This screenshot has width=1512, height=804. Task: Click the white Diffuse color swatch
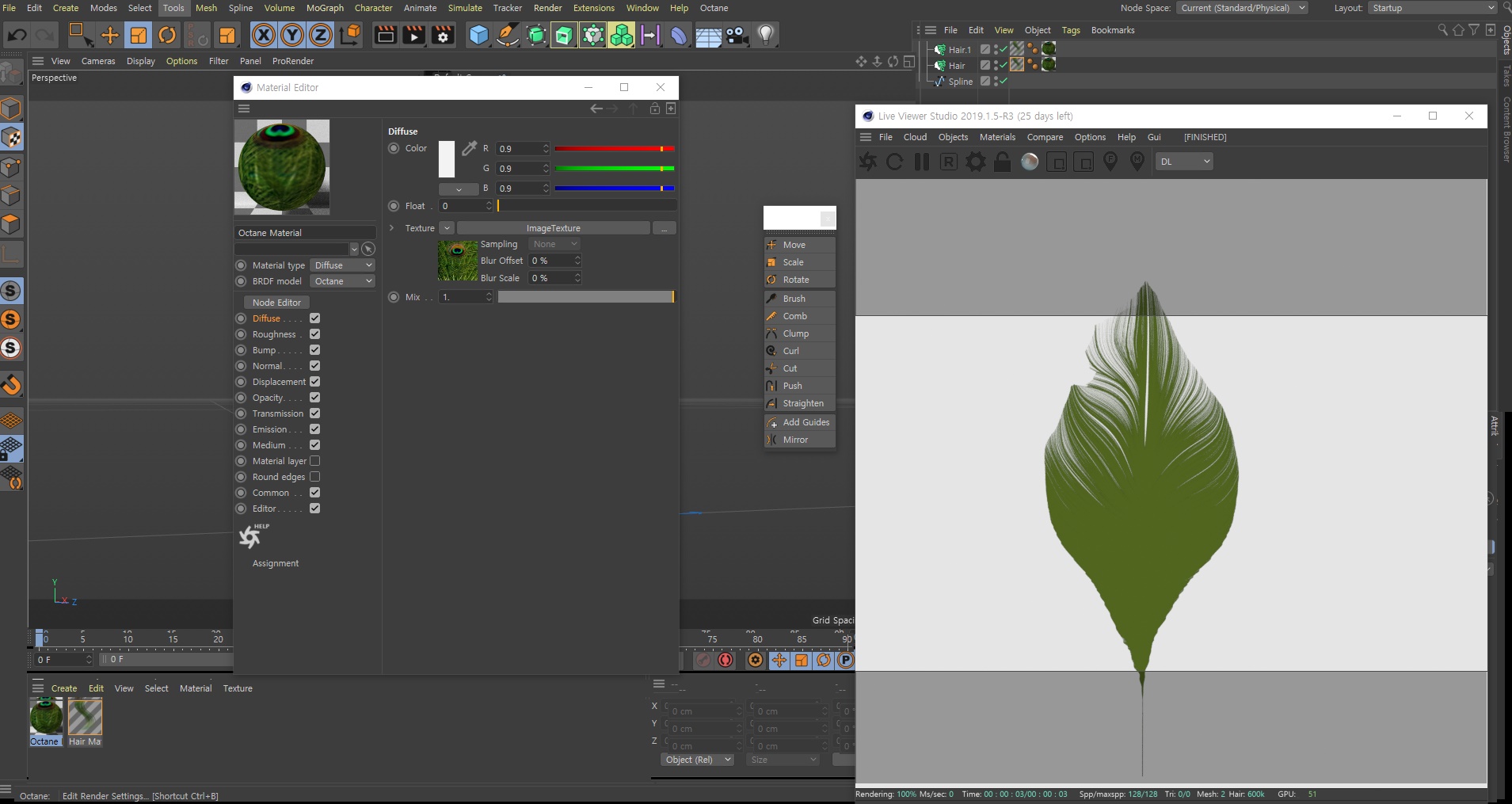point(447,159)
